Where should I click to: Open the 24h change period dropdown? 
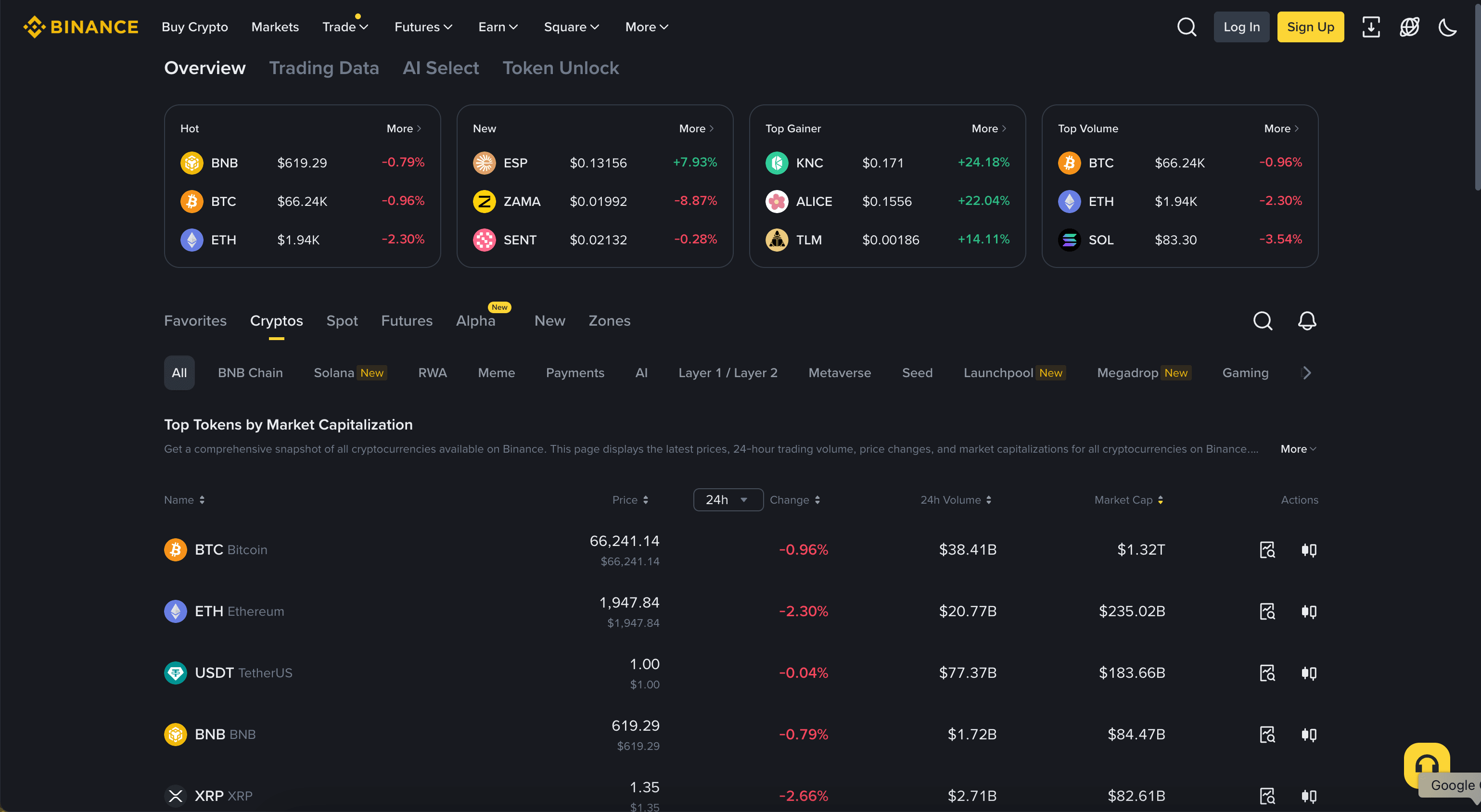point(728,499)
